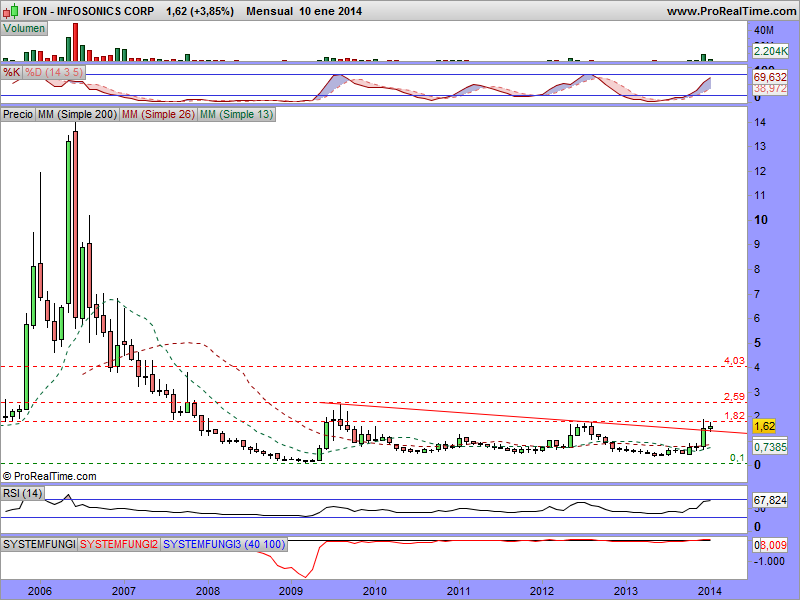Click the bold 5 on the price axis
Viewport: 800px width, 600px height.
(x=758, y=343)
